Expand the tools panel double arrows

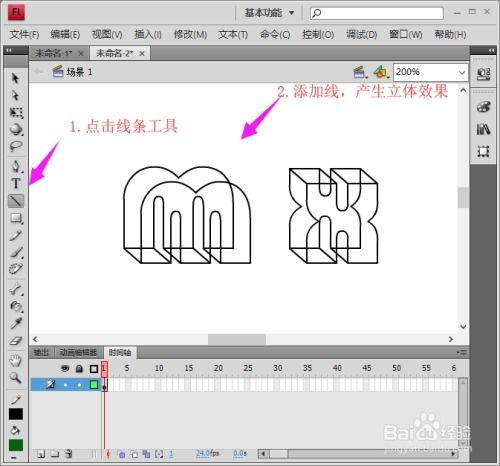point(9,50)
